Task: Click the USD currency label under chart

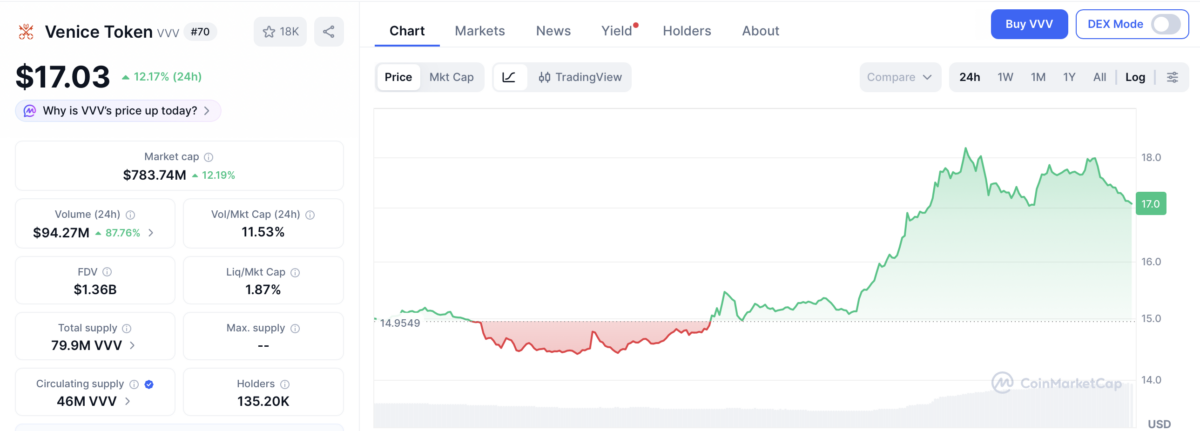Action: (x=1159, y=424)
